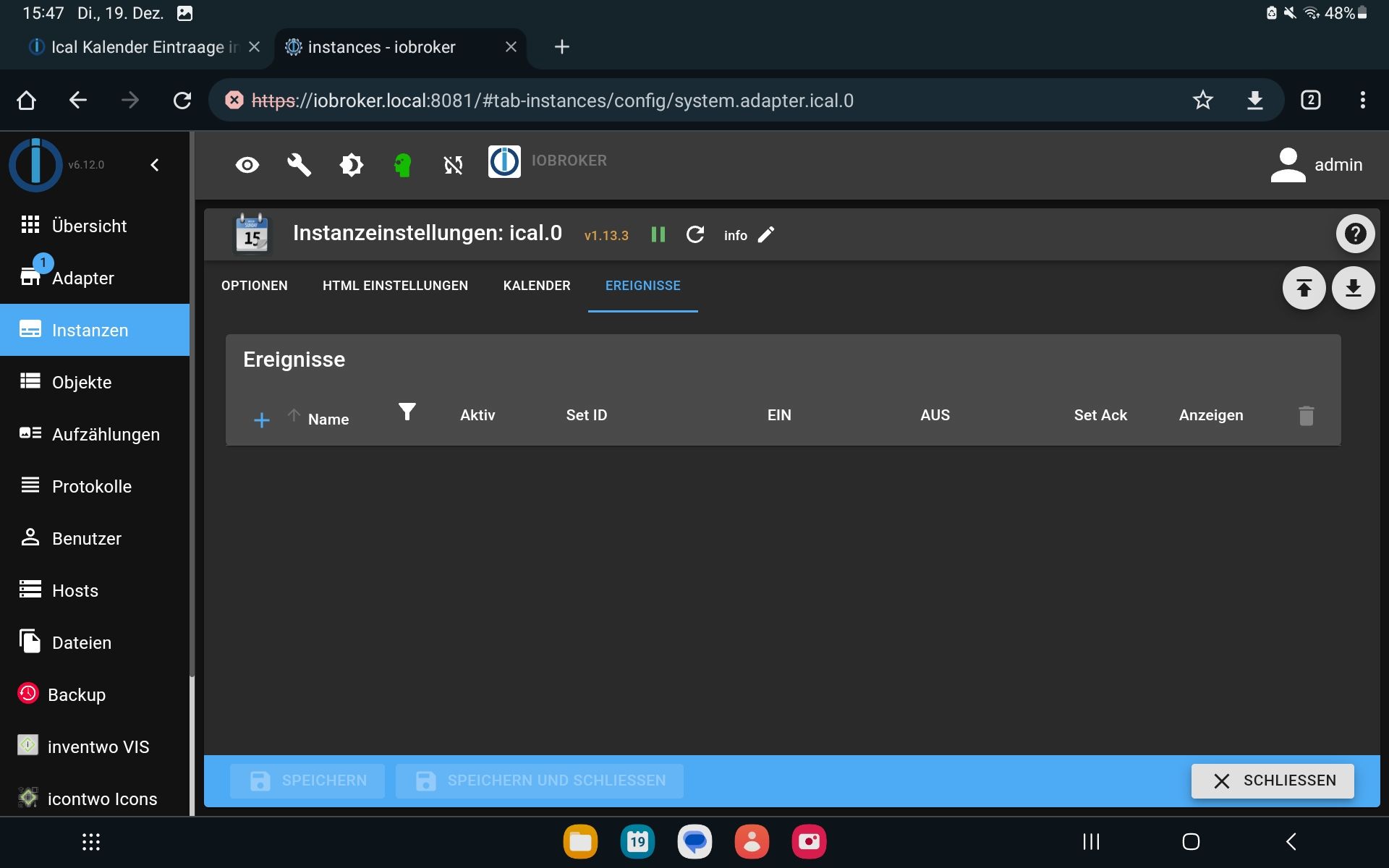This screenshot has height=868, width=1389.
Task: Add a new event with plus icon
Action: (x=262, y=420)
